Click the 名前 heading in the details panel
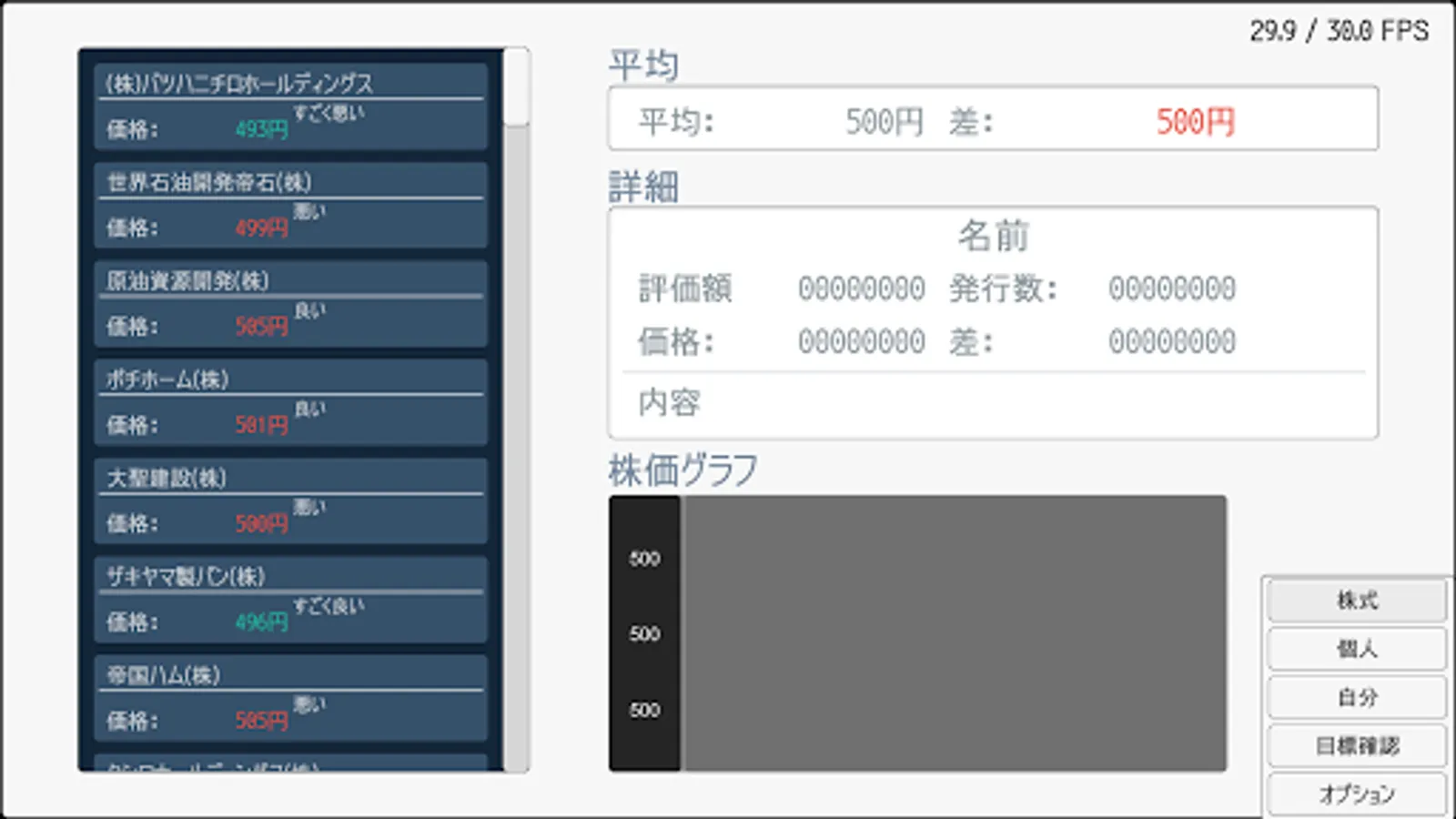 993,237
